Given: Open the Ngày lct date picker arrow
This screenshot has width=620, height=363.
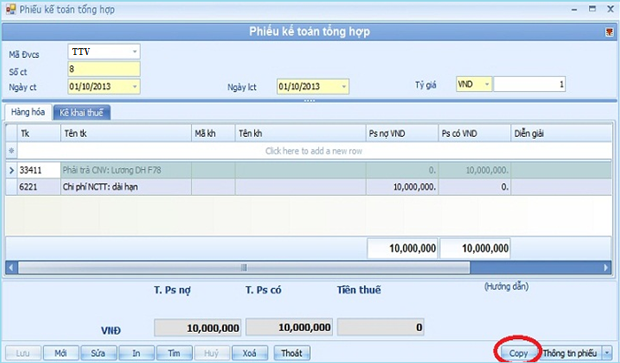Looking at the screenshot, I should pyautogui.click(x=344, y=86).
